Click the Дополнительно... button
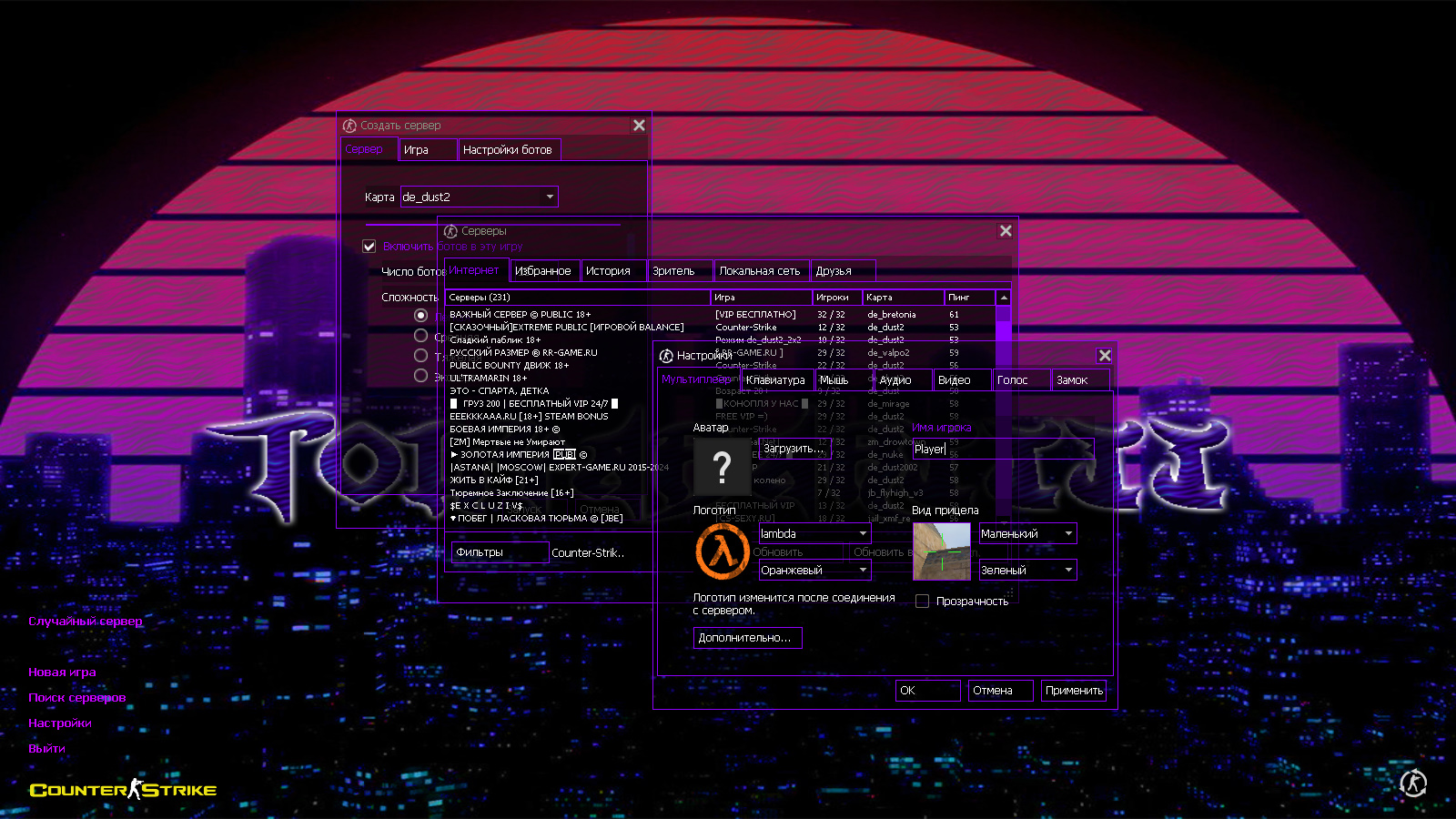1456x819 pixels. tap(747, 638)
